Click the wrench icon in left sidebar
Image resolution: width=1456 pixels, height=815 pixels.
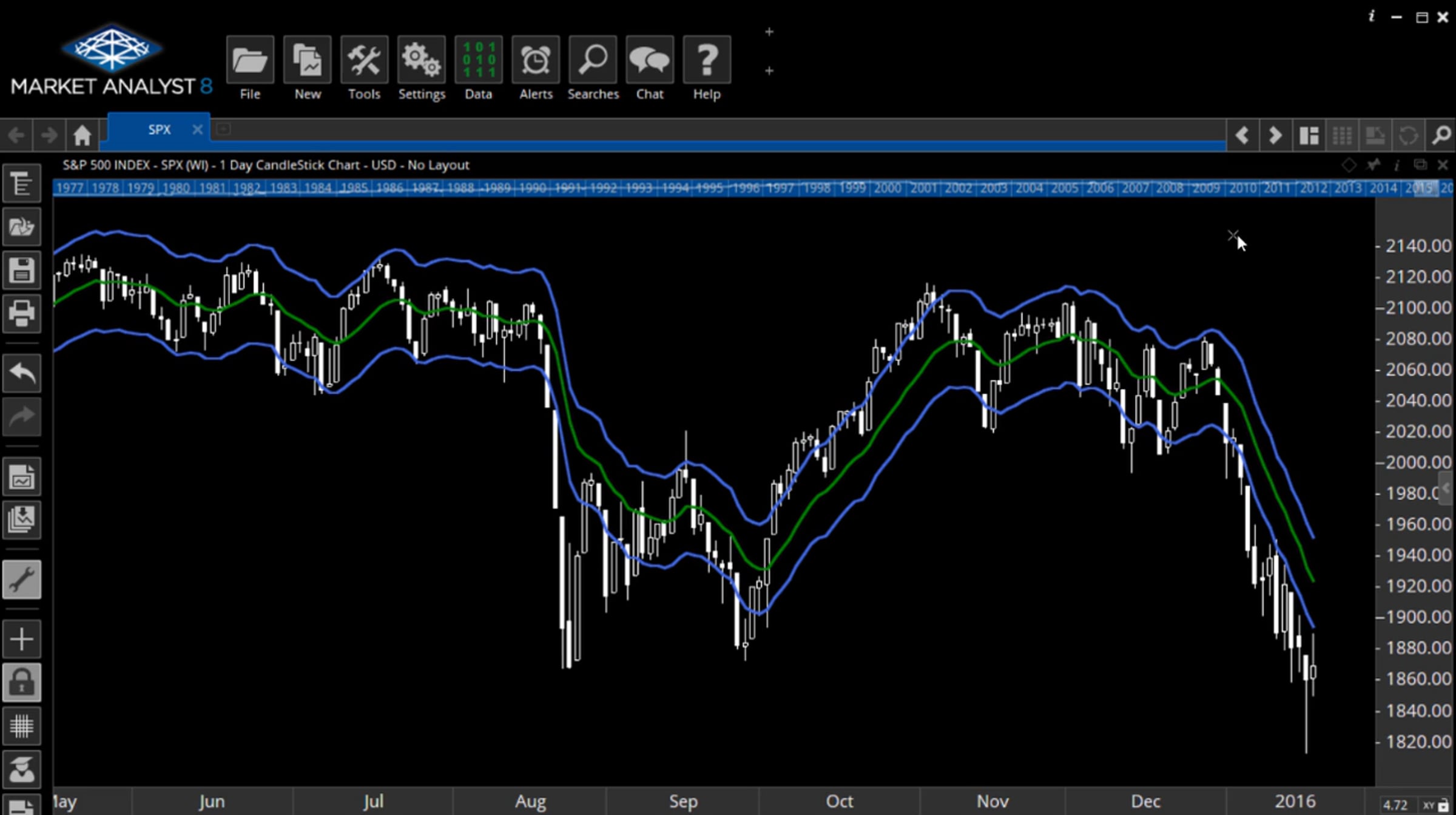pos(22,580)
